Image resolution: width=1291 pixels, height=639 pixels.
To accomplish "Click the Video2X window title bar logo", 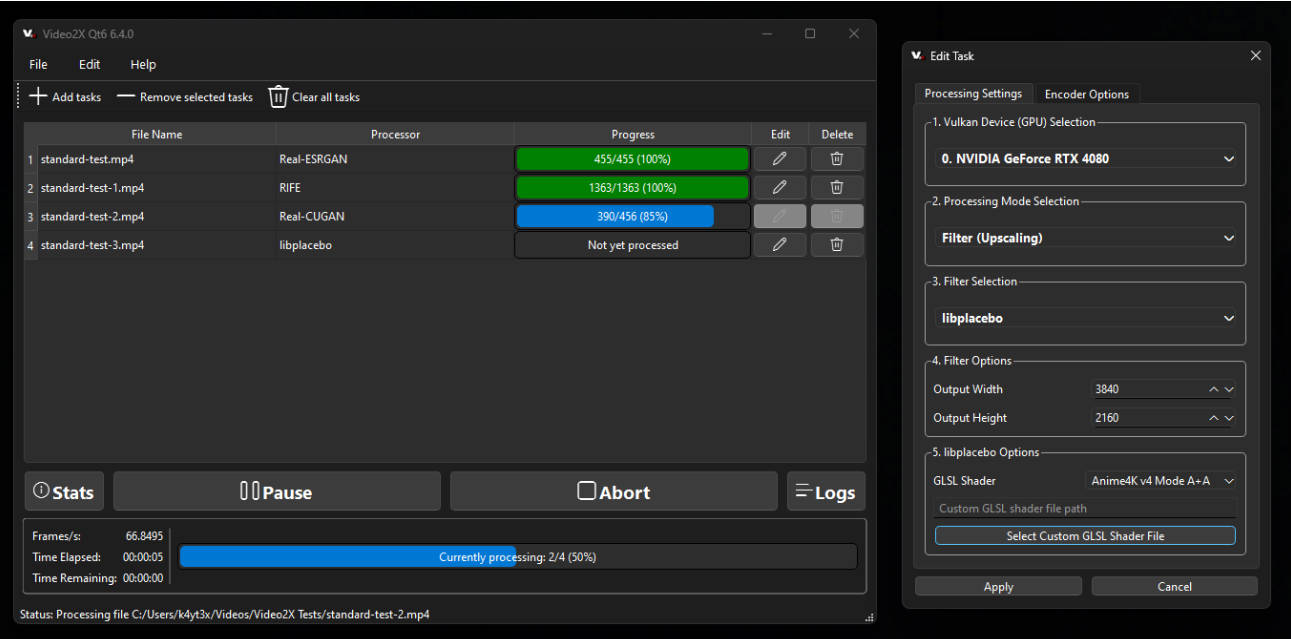I will coord(30,34).
